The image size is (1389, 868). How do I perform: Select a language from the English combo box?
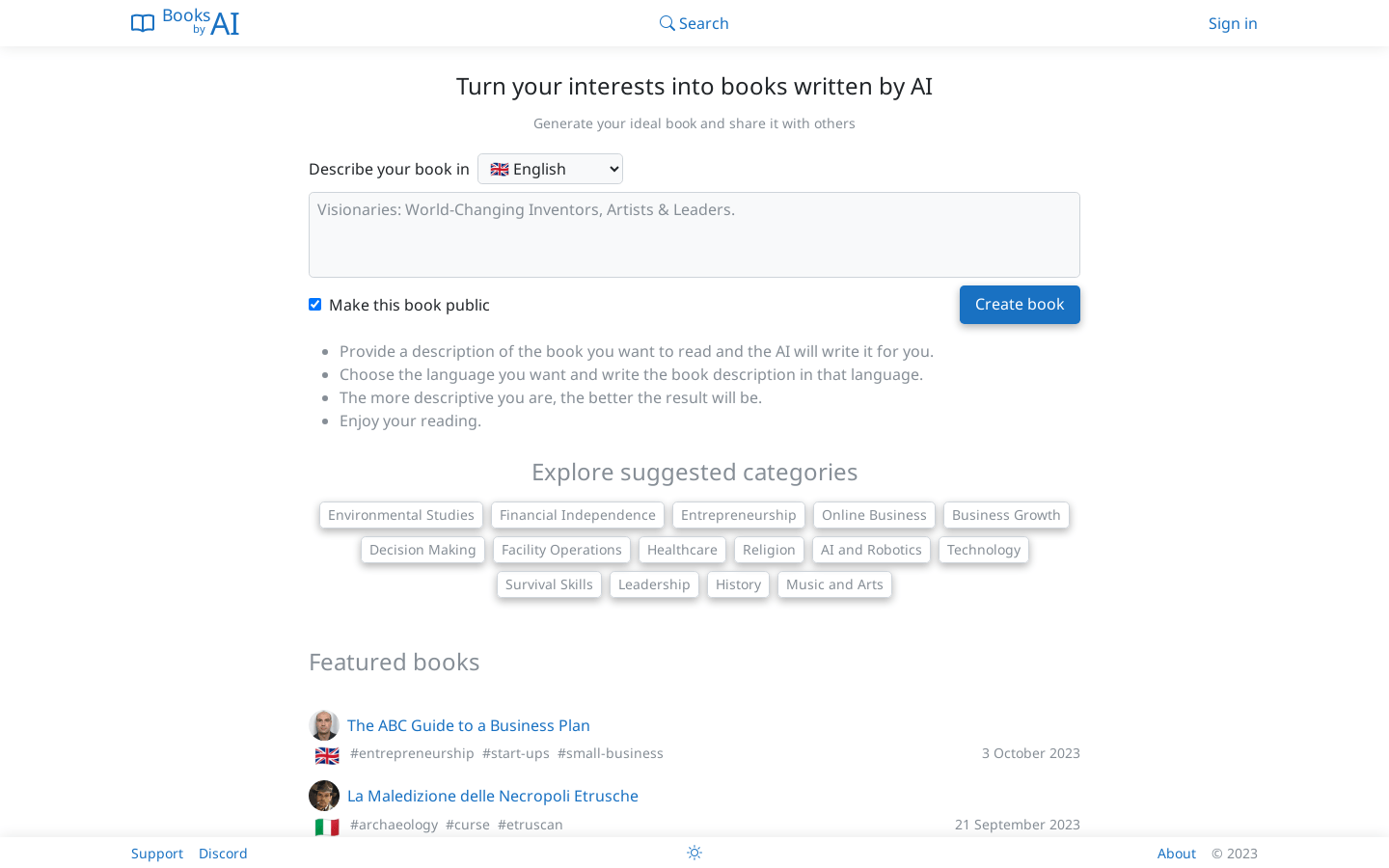point(550,169)
